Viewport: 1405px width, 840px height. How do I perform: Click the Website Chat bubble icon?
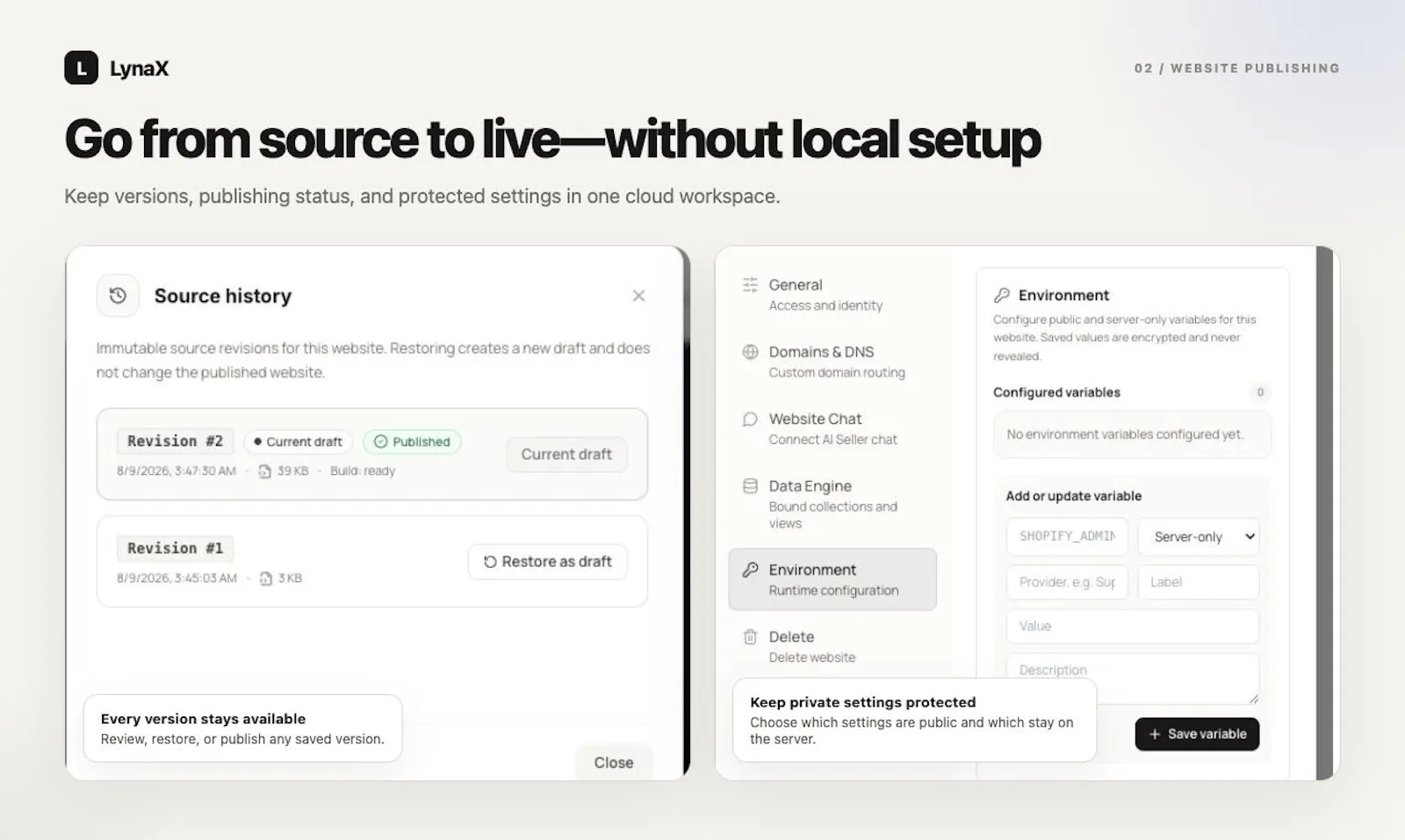pos(750,420)
